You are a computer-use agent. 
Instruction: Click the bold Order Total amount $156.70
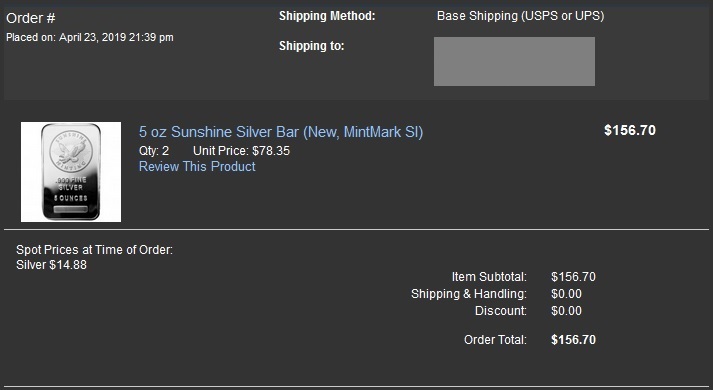pyautogui.click(x=573, y=340)
